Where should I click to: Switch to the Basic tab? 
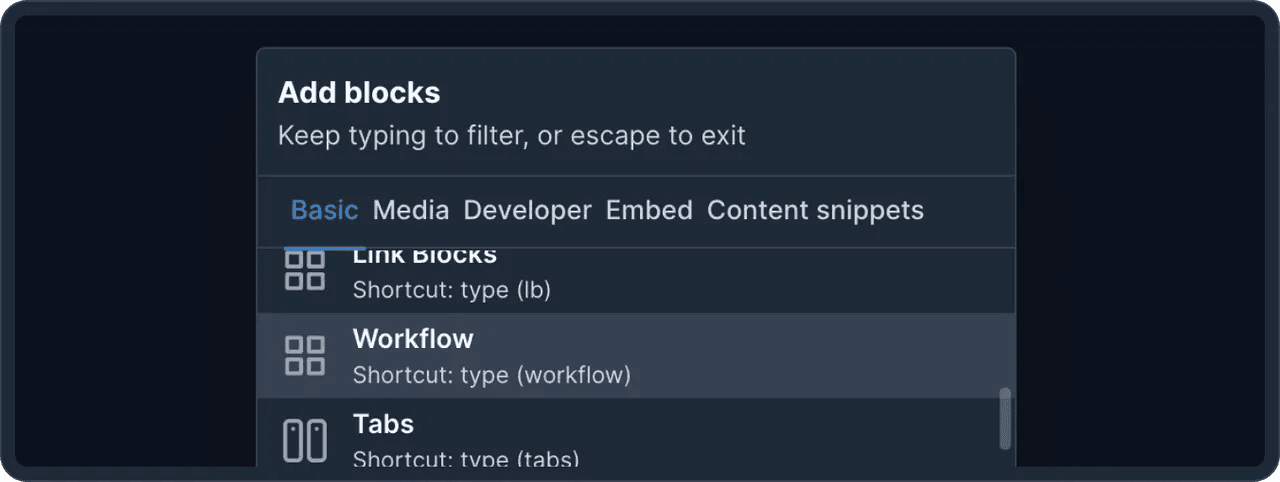click(324, 211)
